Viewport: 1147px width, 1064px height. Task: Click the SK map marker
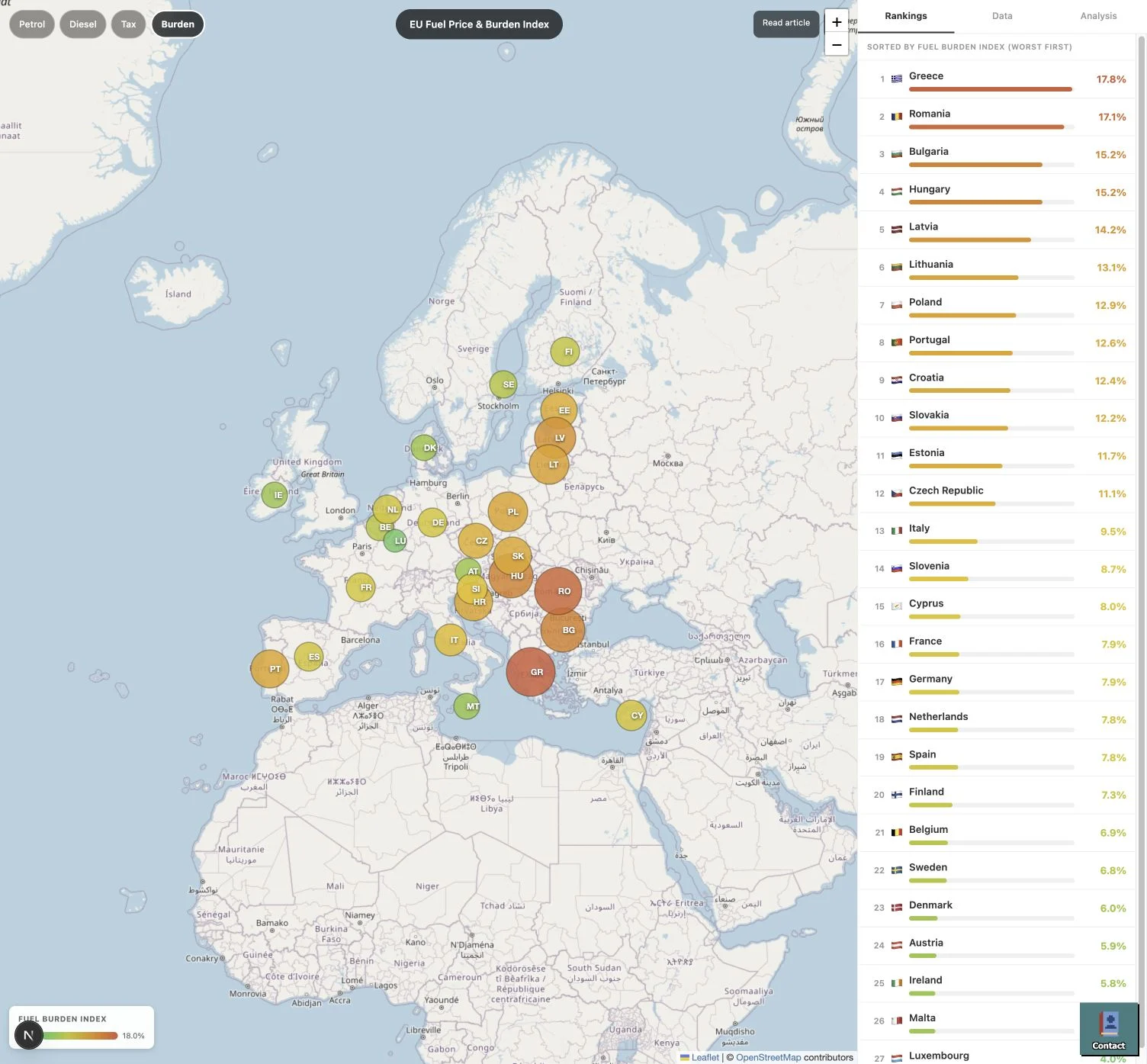512,556
